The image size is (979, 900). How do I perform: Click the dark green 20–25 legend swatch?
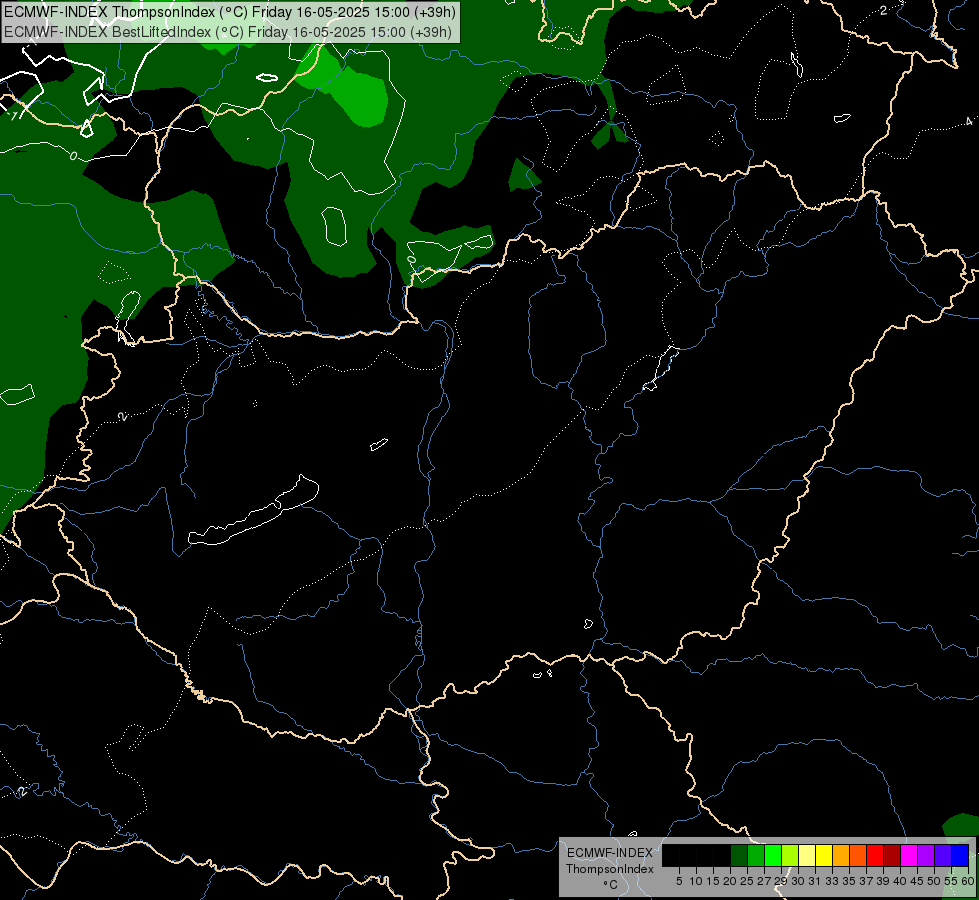(739, 855)
